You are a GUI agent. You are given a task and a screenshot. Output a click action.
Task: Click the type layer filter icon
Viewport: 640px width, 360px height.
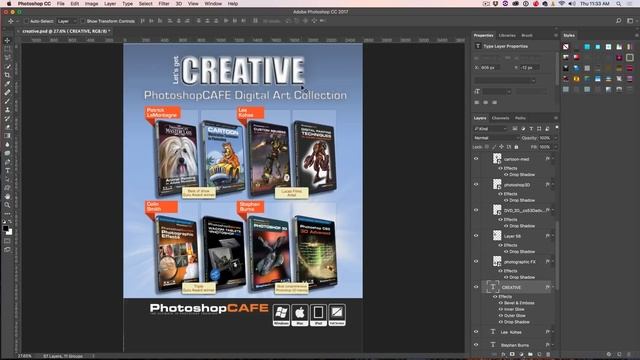531,129
